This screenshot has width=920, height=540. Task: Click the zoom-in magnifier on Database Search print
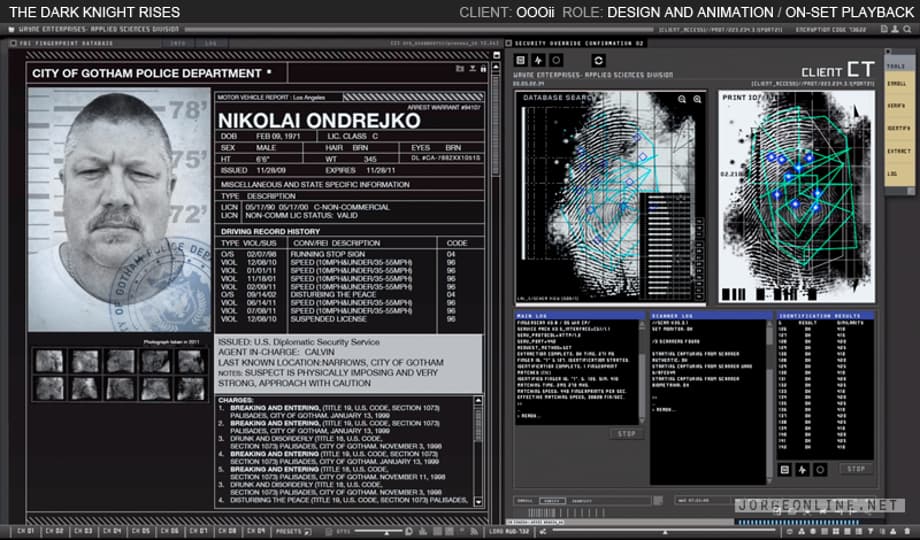tap(682, 100)
